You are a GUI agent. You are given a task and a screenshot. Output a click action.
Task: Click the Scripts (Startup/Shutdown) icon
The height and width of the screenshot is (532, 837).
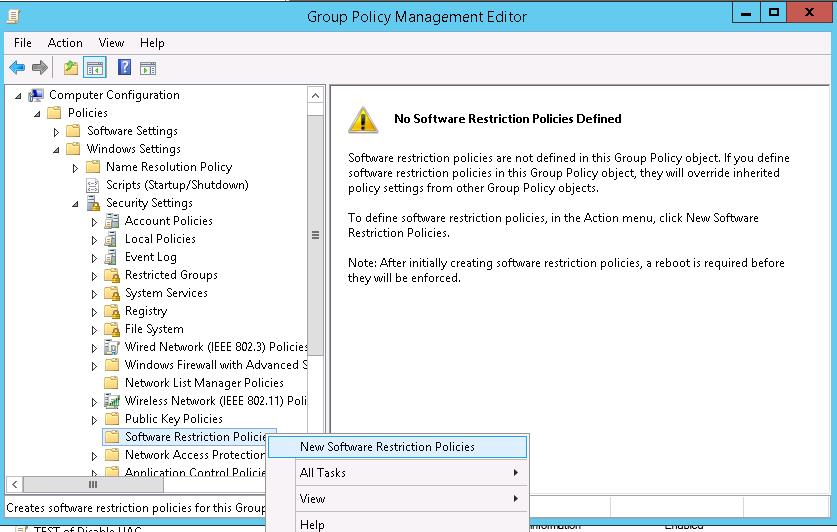[x=92, y=185]
